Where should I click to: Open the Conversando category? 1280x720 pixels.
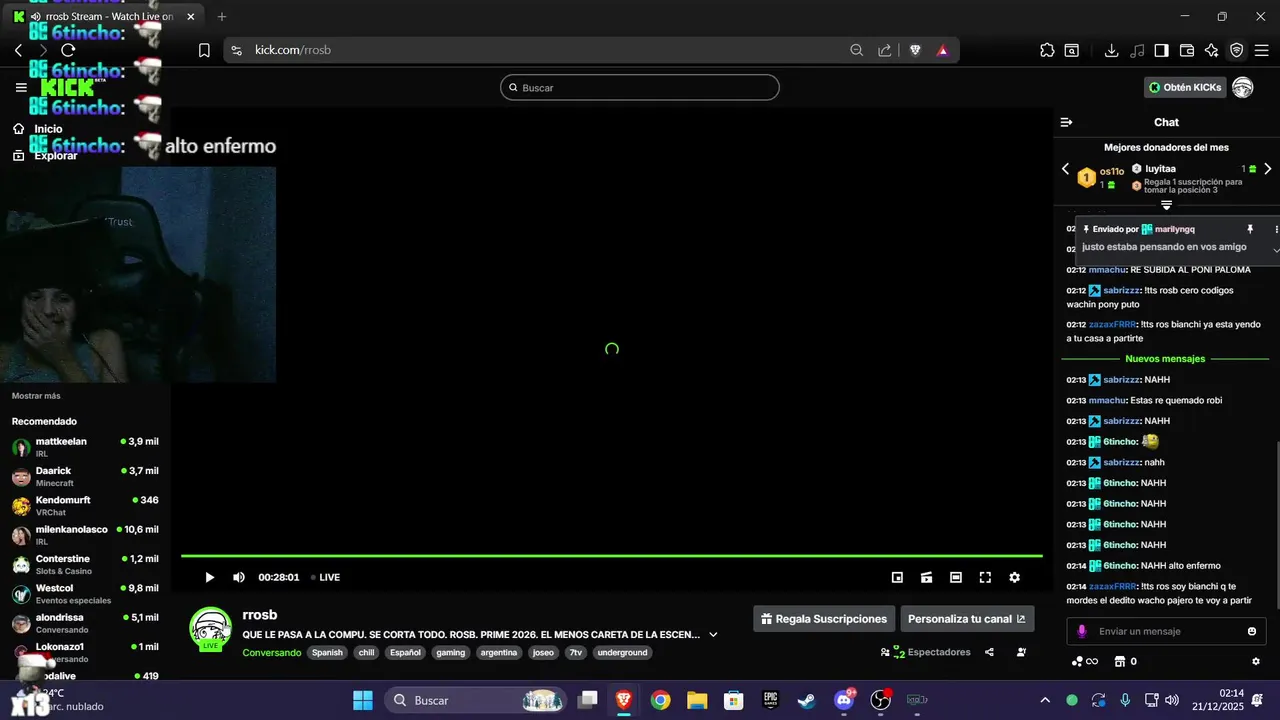tap(271, 652)
